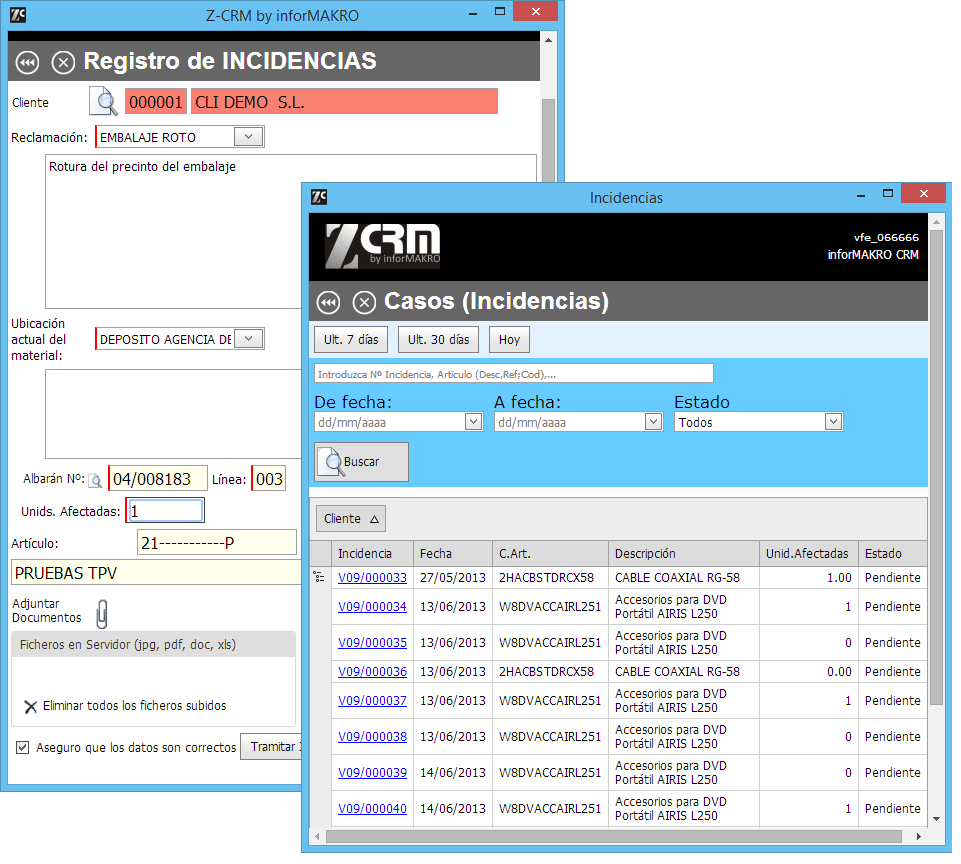Open incident link V09/000039
This screenshot has height=864, width=961.
click(373, 773)
